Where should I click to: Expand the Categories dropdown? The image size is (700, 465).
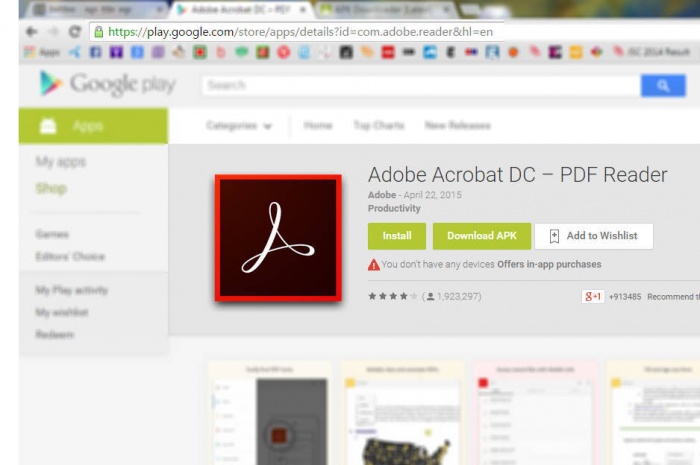[239, 125]
